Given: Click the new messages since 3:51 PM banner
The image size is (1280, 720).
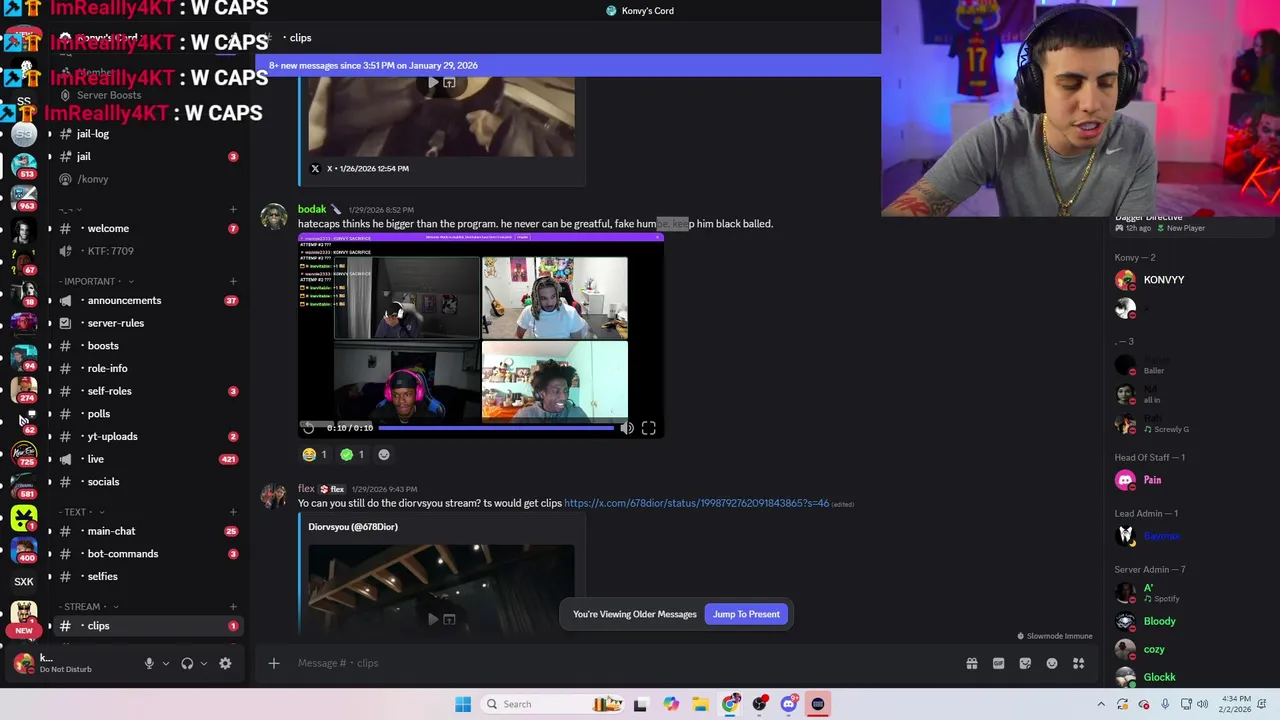Looking at the screenshot, I should (568, 65).
